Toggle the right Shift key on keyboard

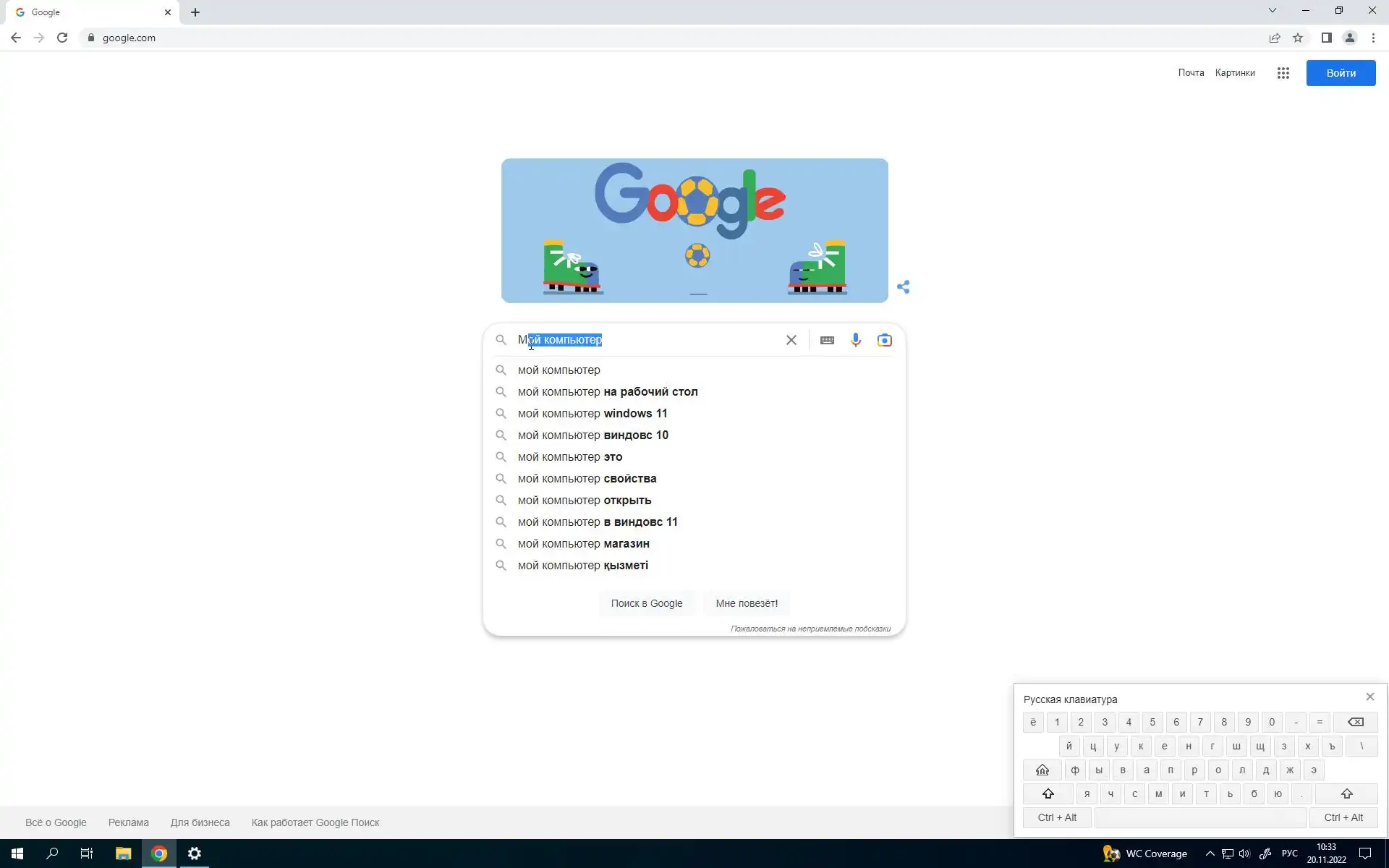coord(1346,794)
